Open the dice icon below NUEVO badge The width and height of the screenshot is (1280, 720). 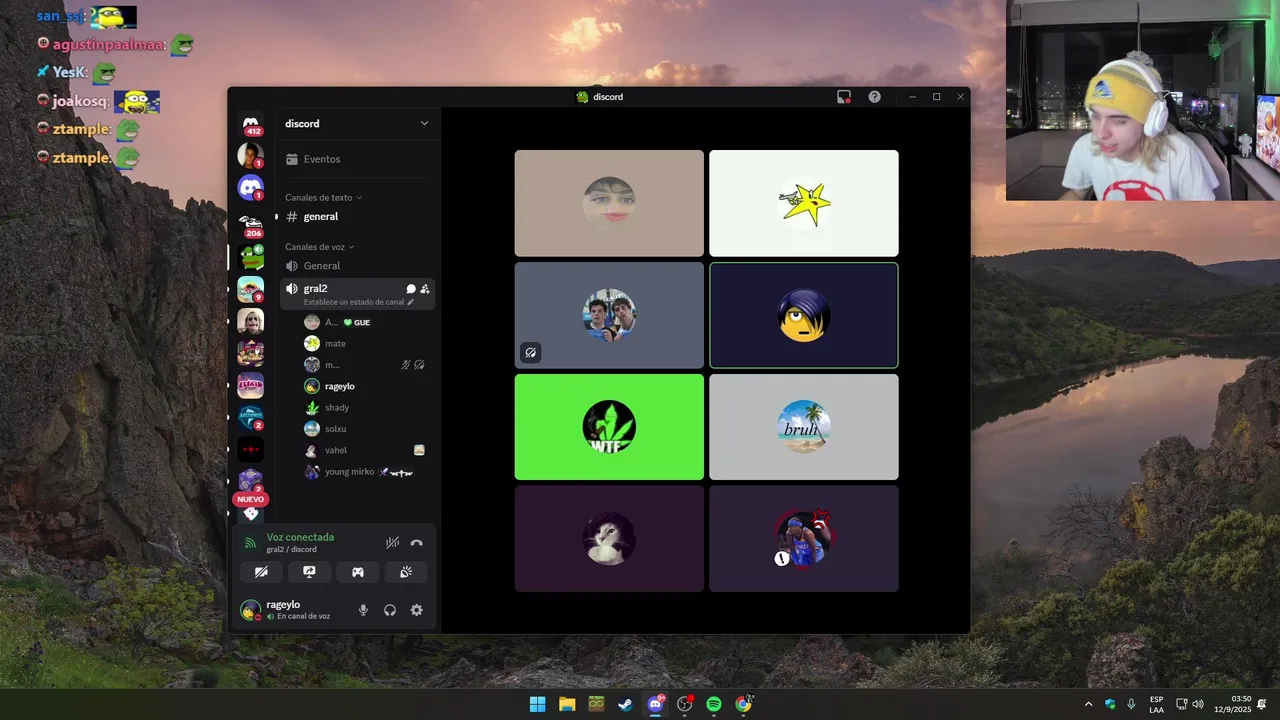(251, 514)
